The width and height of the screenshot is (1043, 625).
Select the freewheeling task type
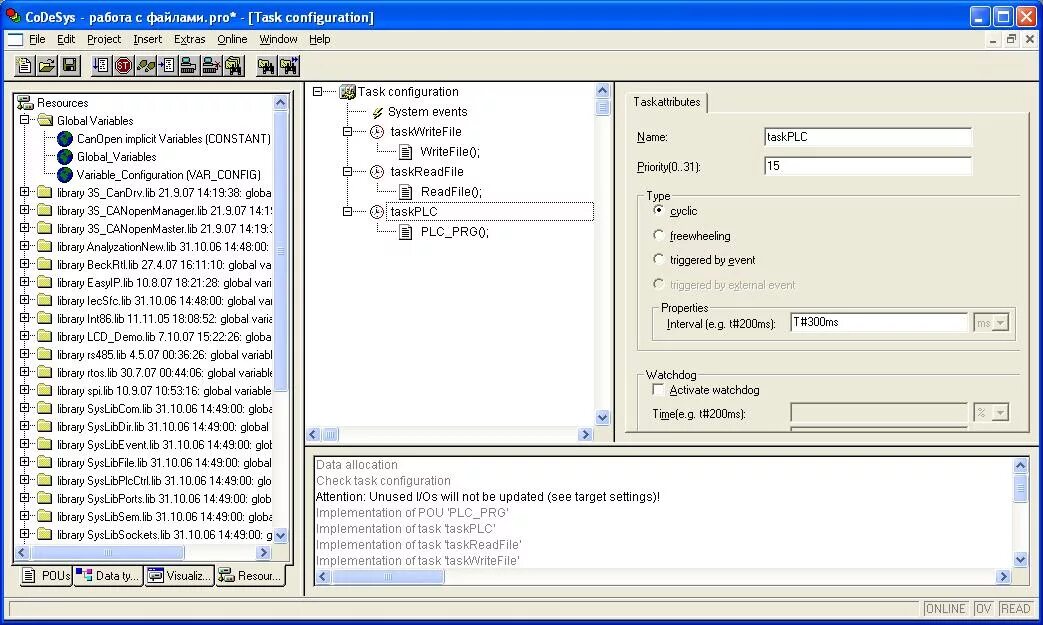point(659,235)
